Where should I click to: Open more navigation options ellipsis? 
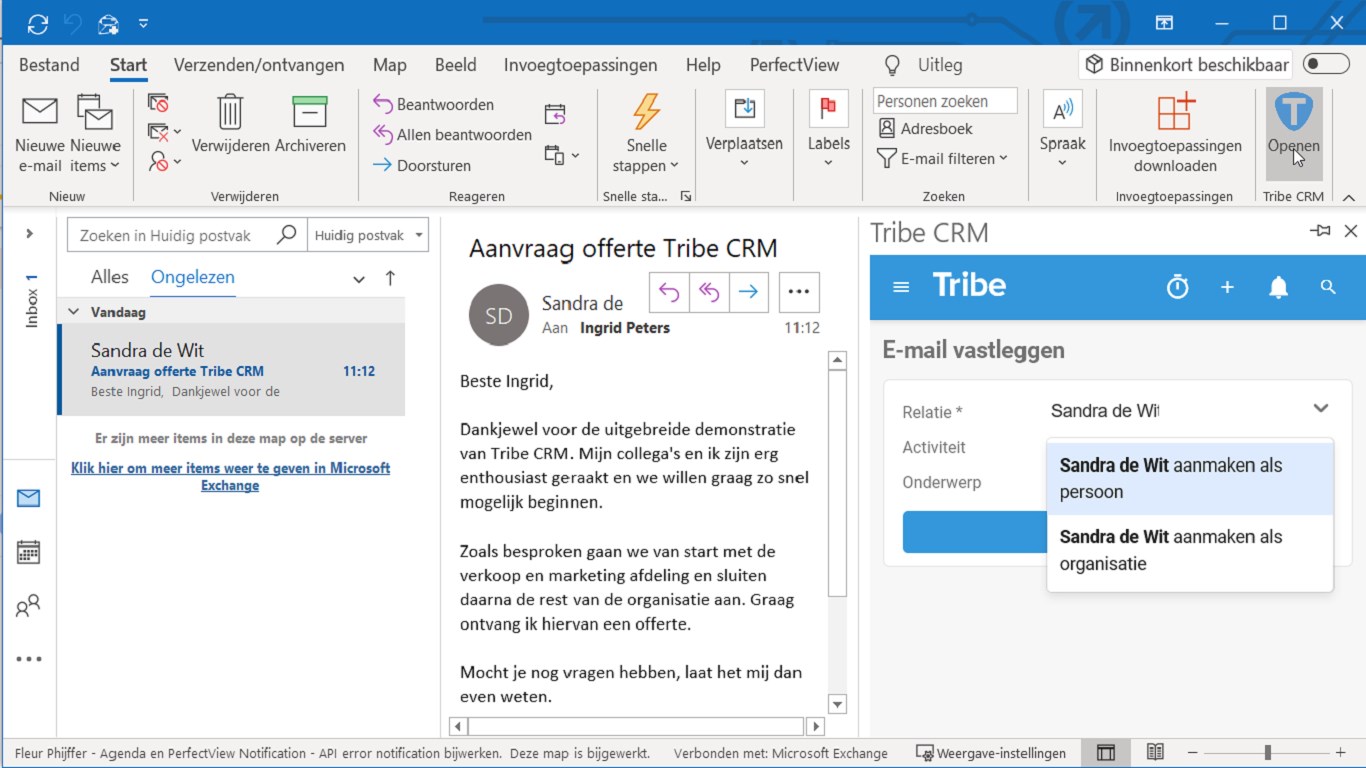(29, 659)
